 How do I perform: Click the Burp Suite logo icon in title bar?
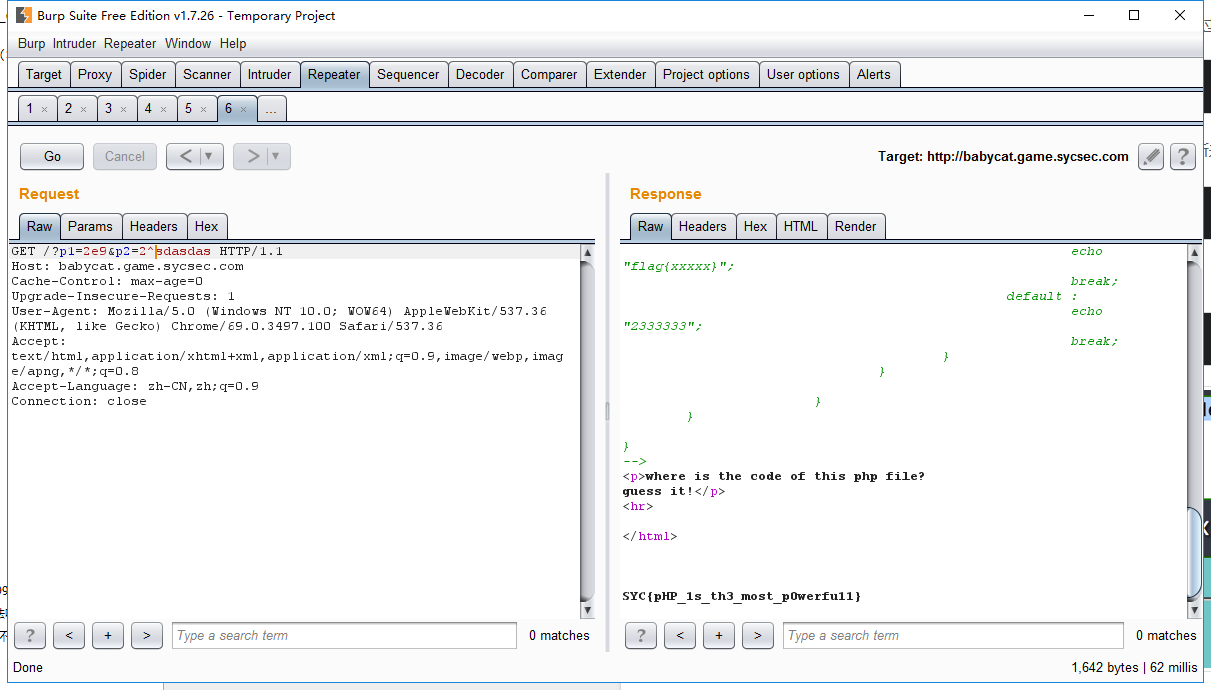pos(22,16)
